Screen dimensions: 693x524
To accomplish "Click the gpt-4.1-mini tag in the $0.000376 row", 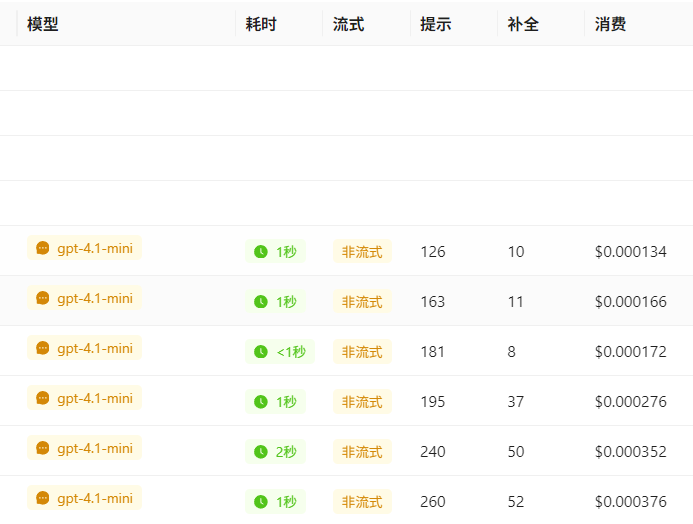I will point(84,497).
